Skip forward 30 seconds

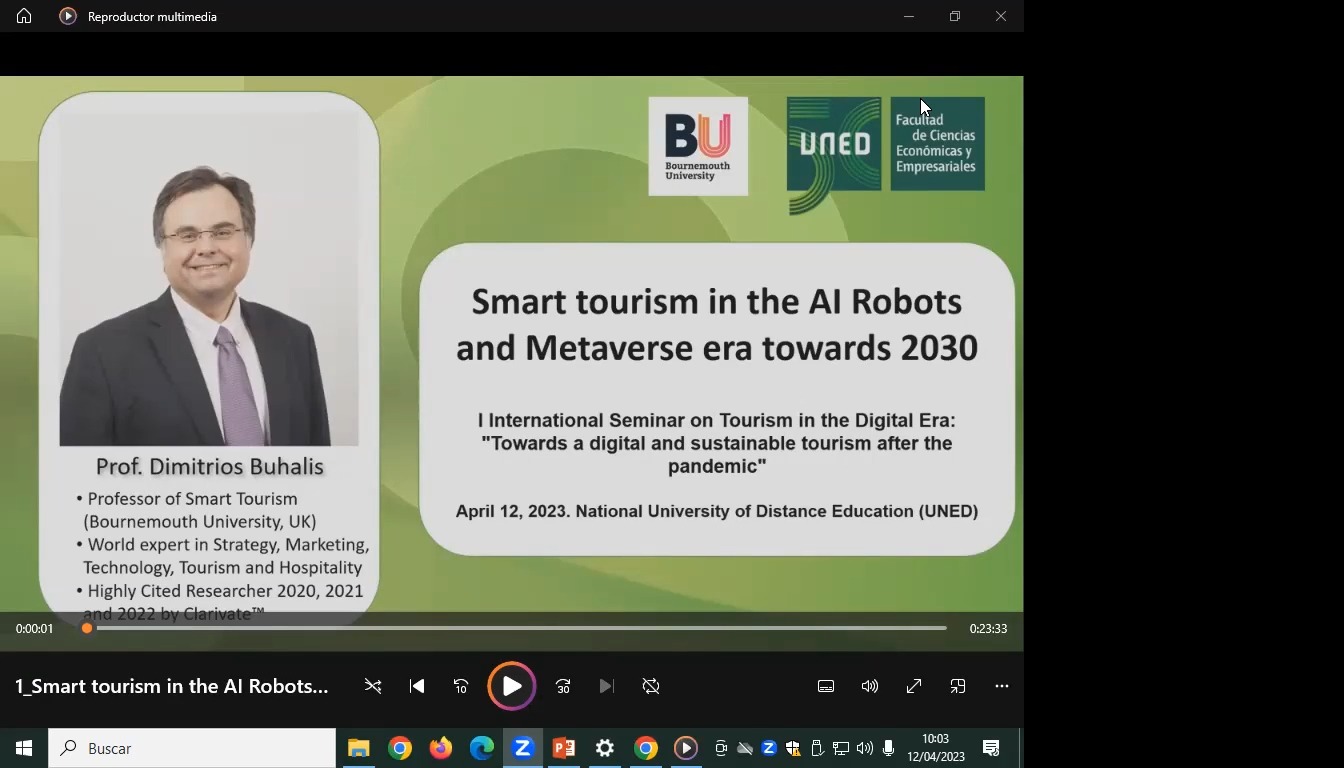[563, 686]
